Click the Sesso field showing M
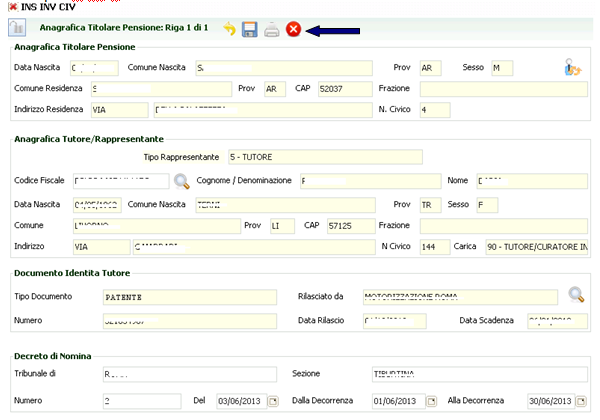Image resolution: width=600 pixels, height=420 pixels. 502,68
